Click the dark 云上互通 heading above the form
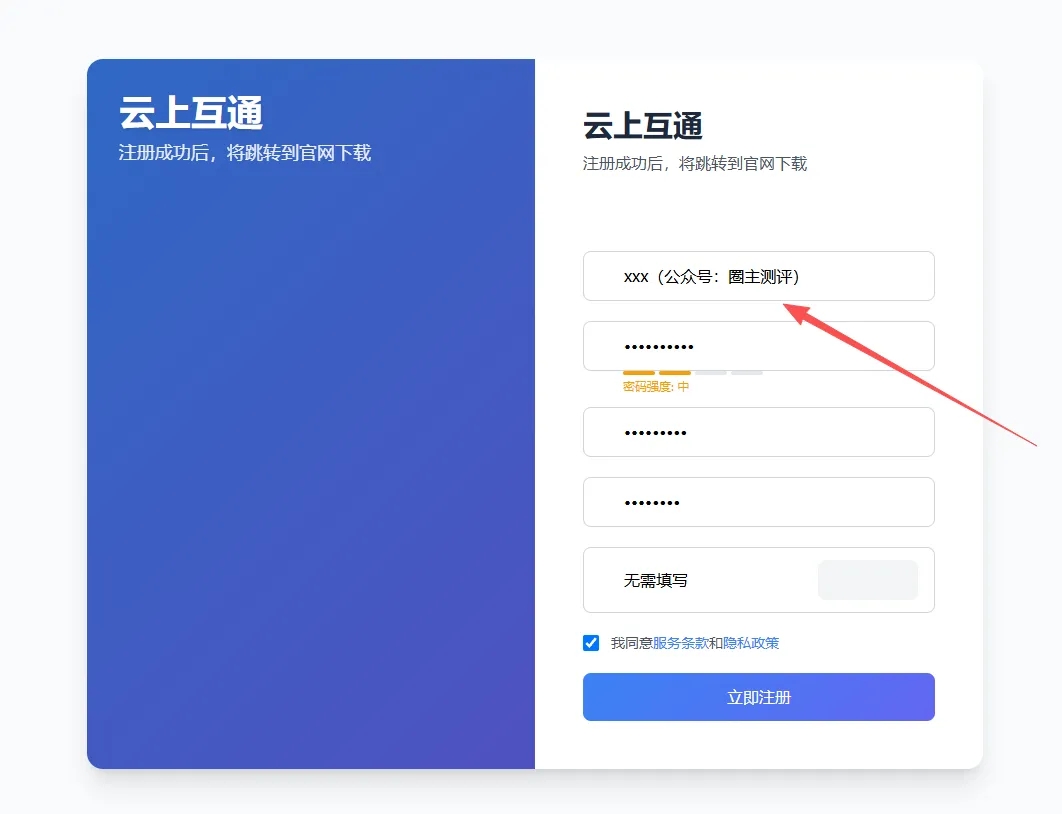Screen dimensions: 1062x814 (643, 126)
